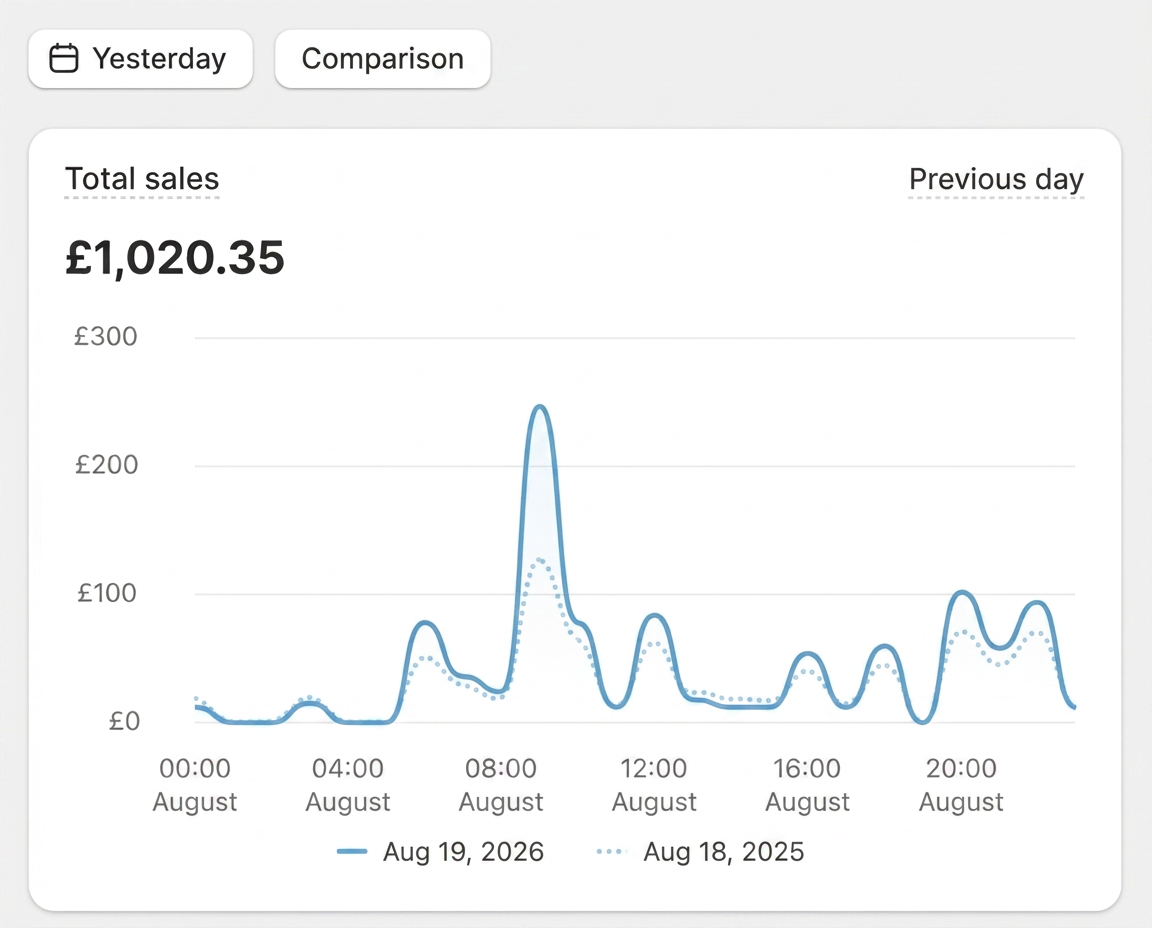The height and width of the screenshot is (928, 1152).
Task: Click the Total sales heading link
Action: point(143,179)
